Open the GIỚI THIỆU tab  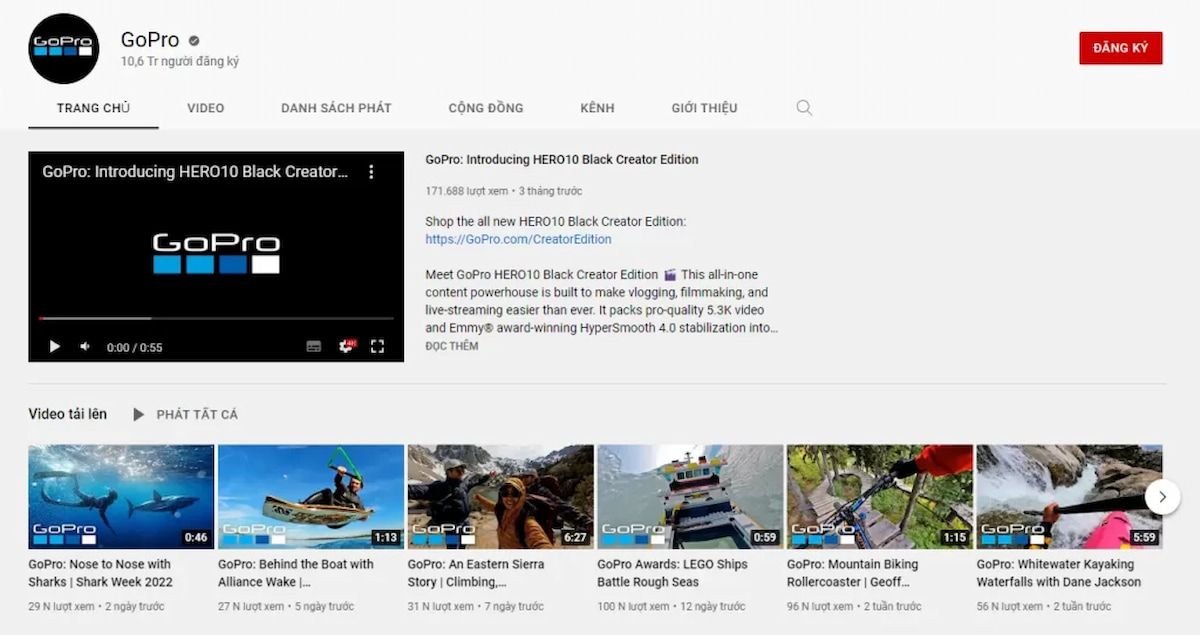tap(704, 108)
